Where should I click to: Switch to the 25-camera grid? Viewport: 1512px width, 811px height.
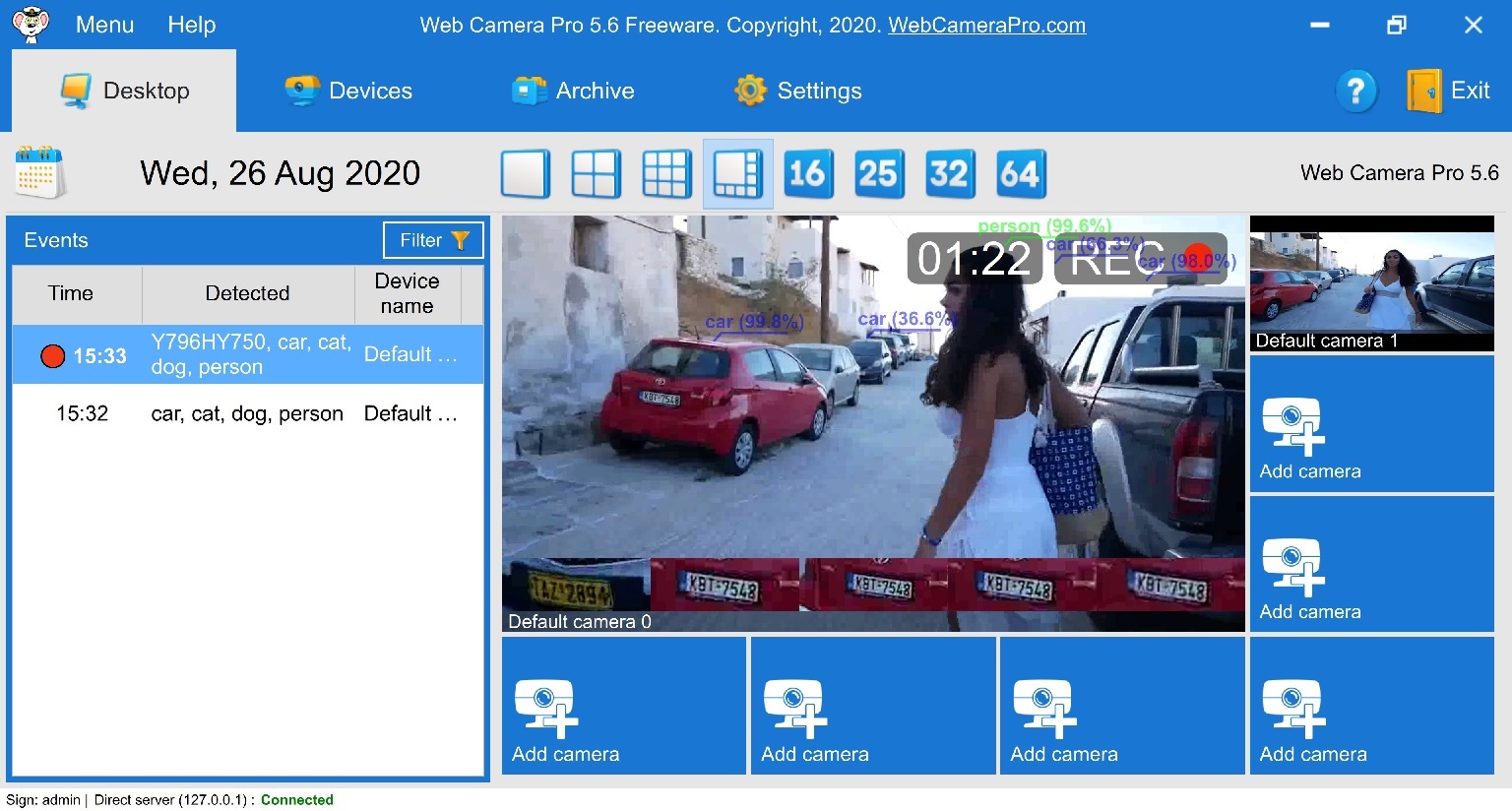point(879,173)
